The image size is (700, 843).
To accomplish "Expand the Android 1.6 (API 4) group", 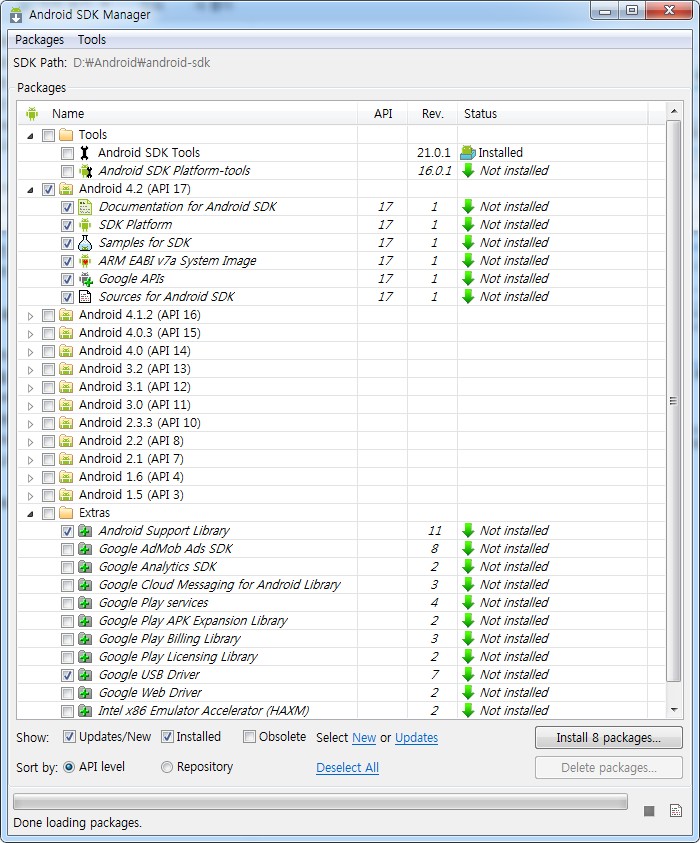I will pos(31,478).
